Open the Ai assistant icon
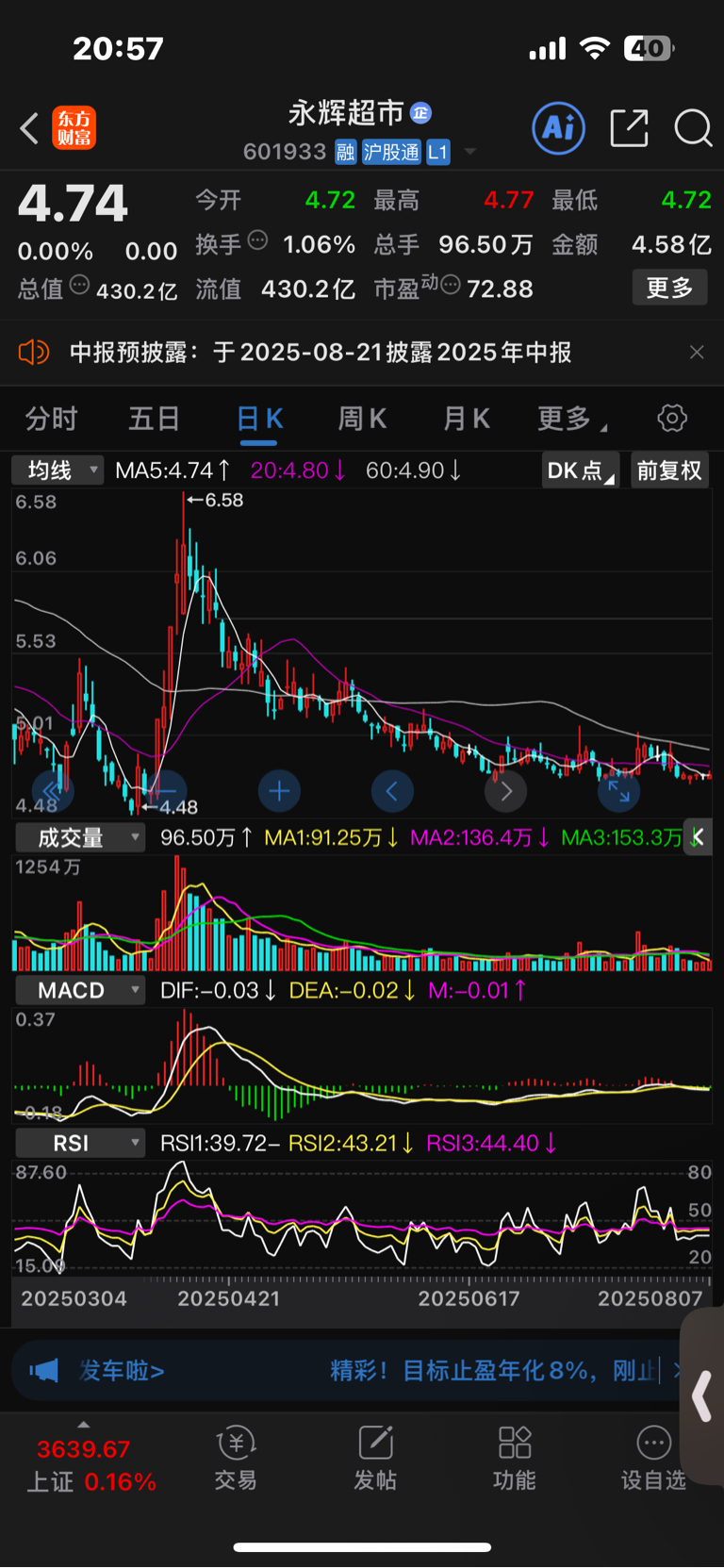Viewport: 724px width, 1568px height. tap(559, 127)
